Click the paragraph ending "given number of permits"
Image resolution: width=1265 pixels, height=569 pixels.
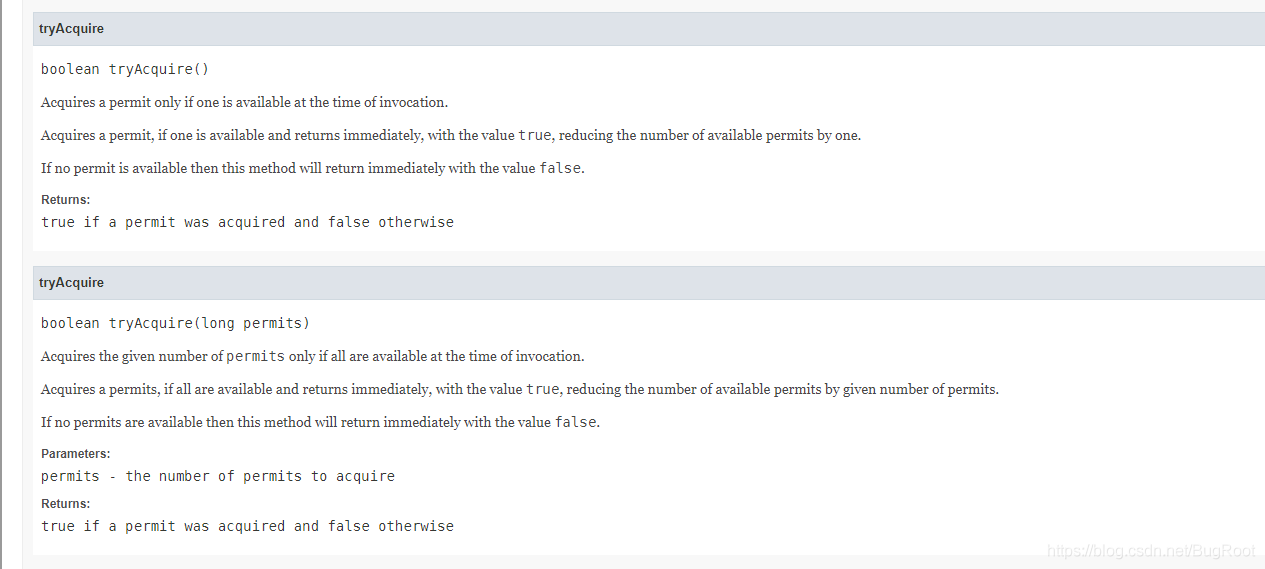point(519,389)
